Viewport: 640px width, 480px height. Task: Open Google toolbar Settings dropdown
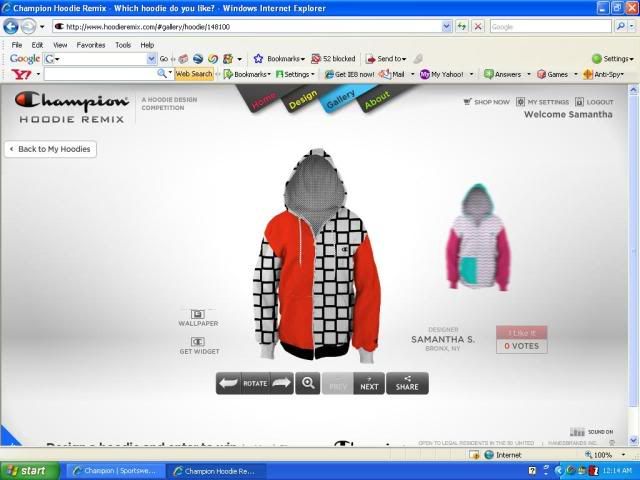click(632, 60)
